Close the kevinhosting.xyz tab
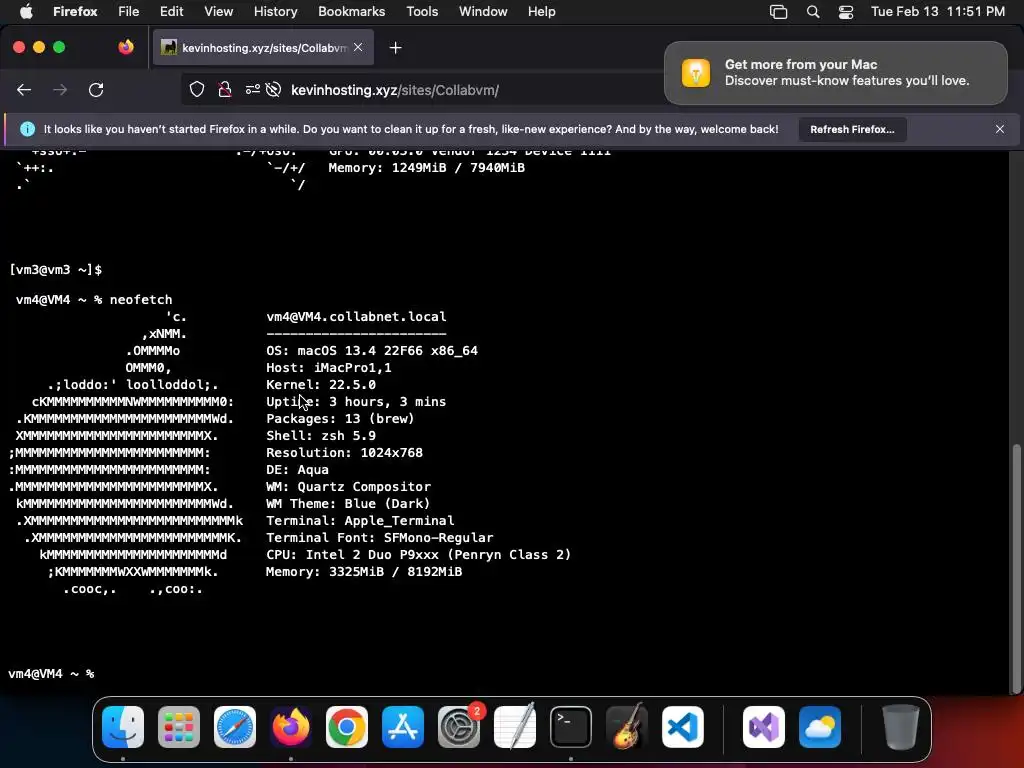The width and height of the screenshot is (1024, 768). pos(358,47)
